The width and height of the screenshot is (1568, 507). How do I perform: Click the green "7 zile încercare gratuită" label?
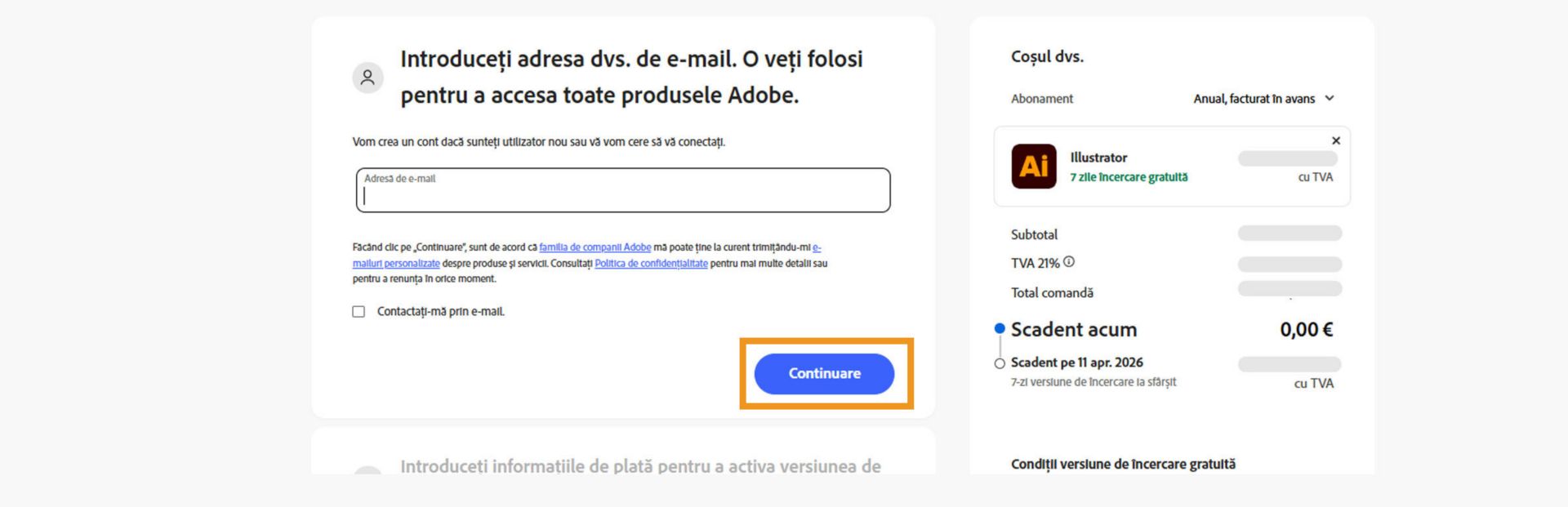pyautogui.click(x=1129, y=177)
